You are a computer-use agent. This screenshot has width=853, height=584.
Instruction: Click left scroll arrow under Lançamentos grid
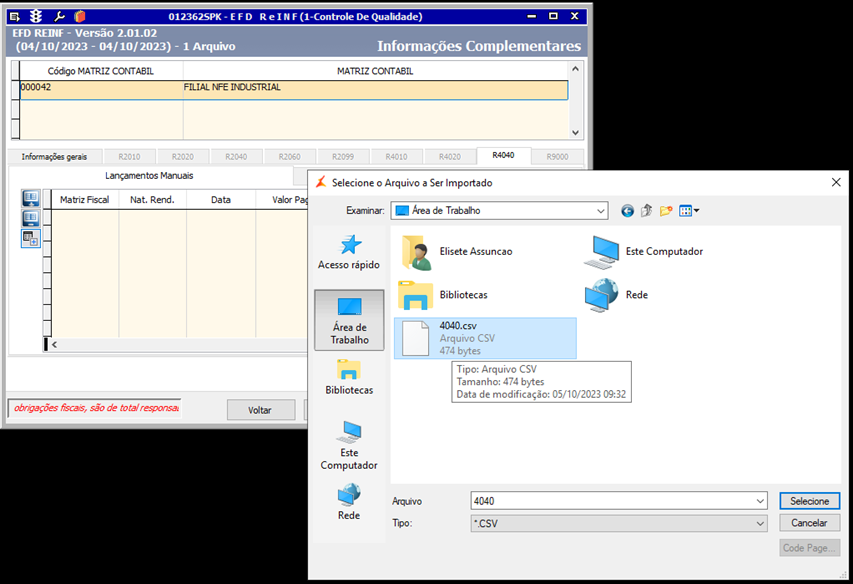(x=54, y=344)
